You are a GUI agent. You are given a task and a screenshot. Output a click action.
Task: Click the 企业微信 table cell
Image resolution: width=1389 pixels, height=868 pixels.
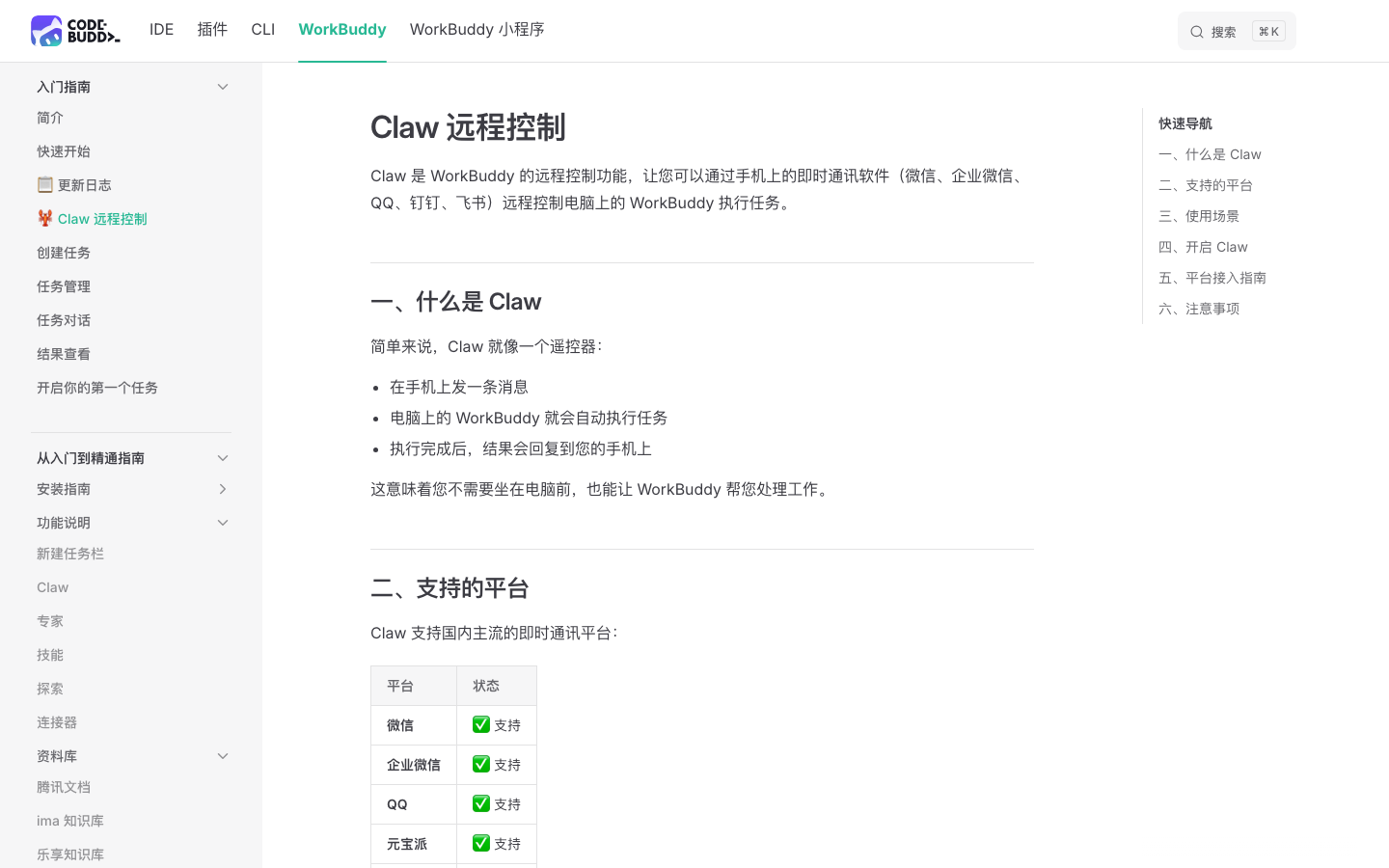point(414,765)
